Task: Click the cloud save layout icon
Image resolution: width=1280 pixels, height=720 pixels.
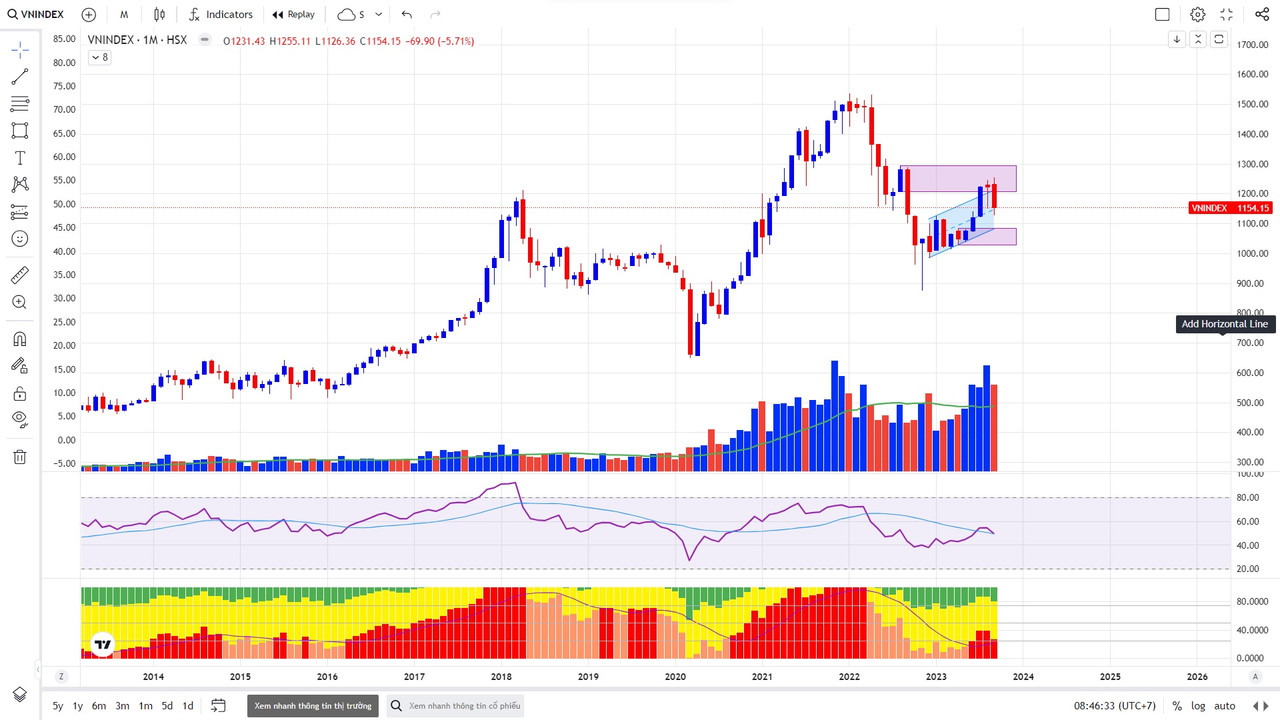Action: tap(346, 14)
